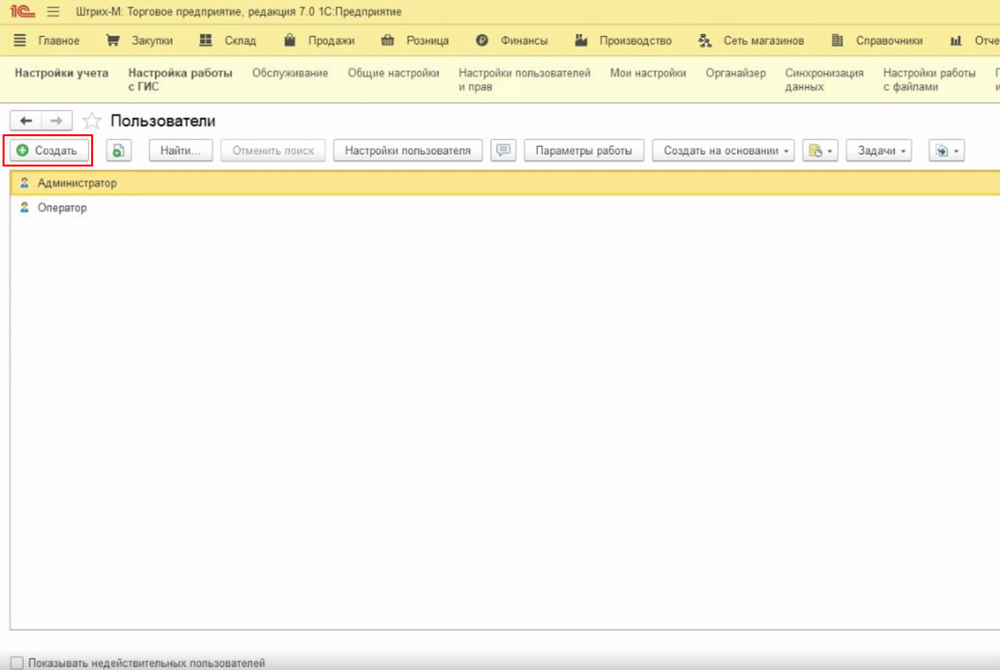Open the Задачи dropdown menu

[x=878, y=151]
